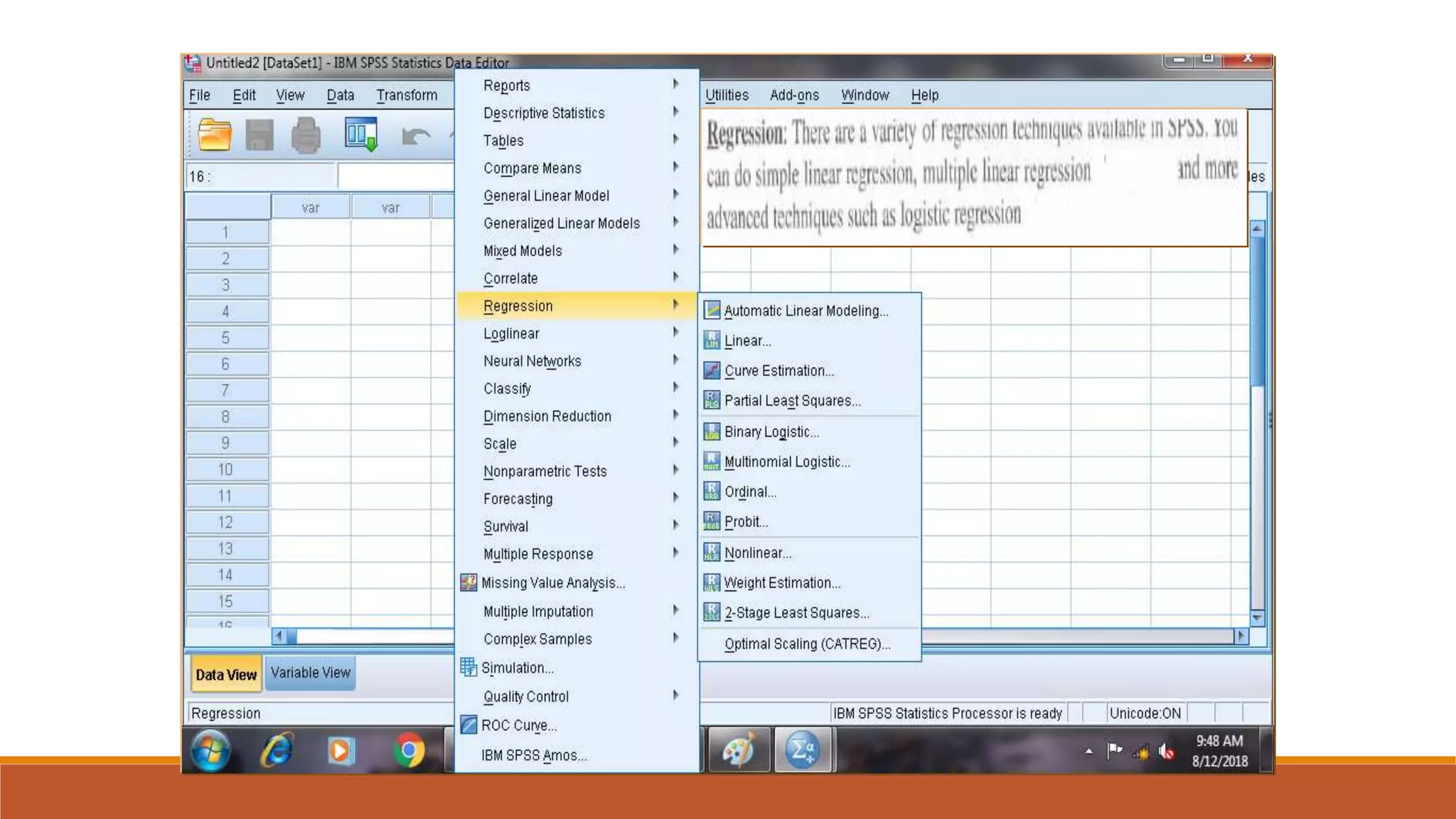Click the Open data document folder icon
This screenshot has width=1456, height=819.
(215, 134)
